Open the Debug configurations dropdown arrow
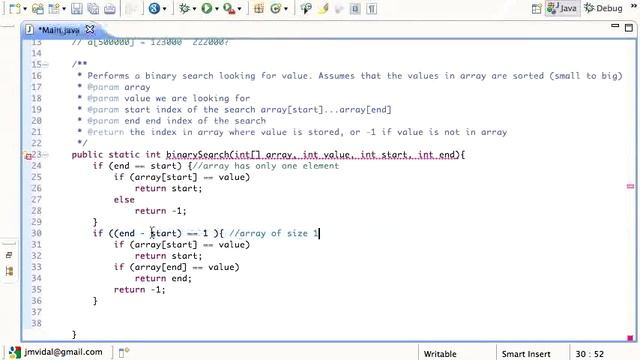Screen dimensions: 640x360 click(x=194, y=9)
